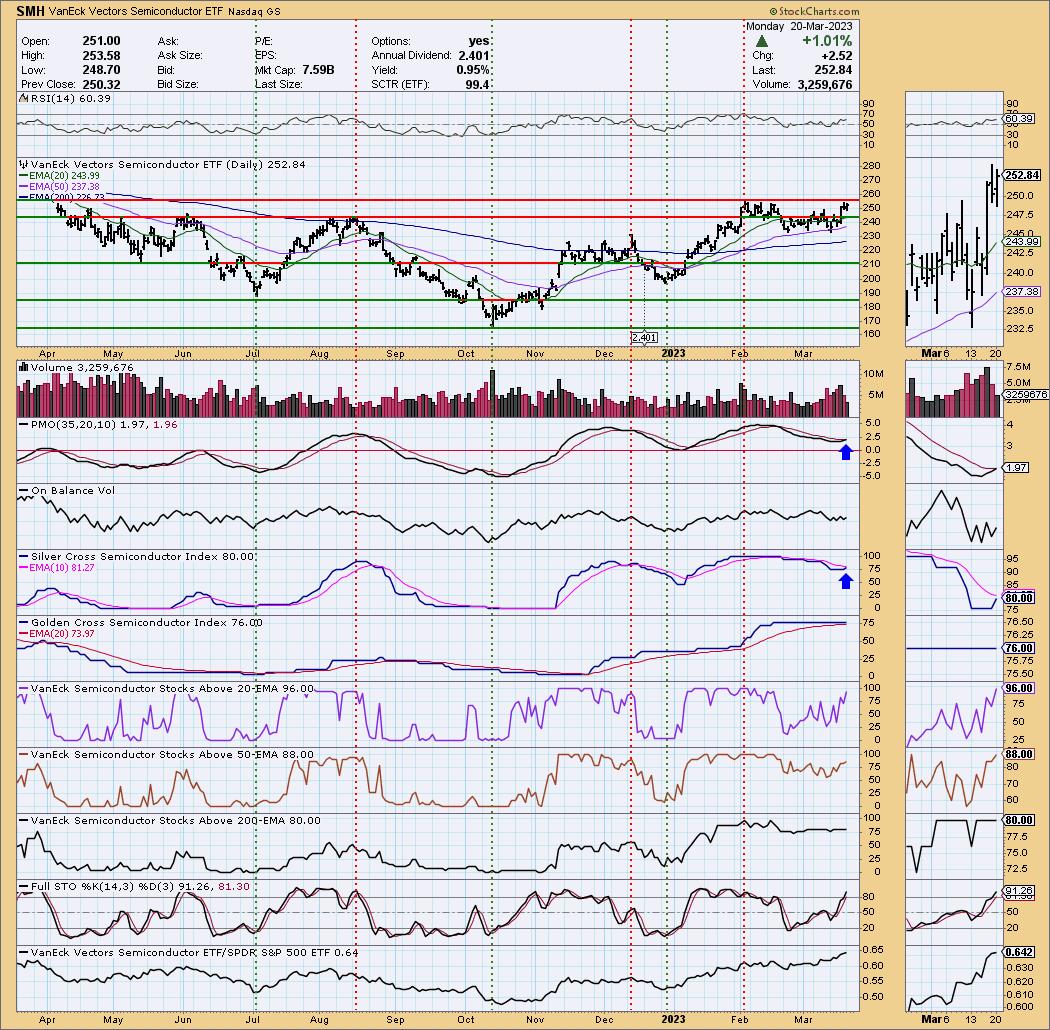Select the SMH ticker symbol

[x=31, y=11]
